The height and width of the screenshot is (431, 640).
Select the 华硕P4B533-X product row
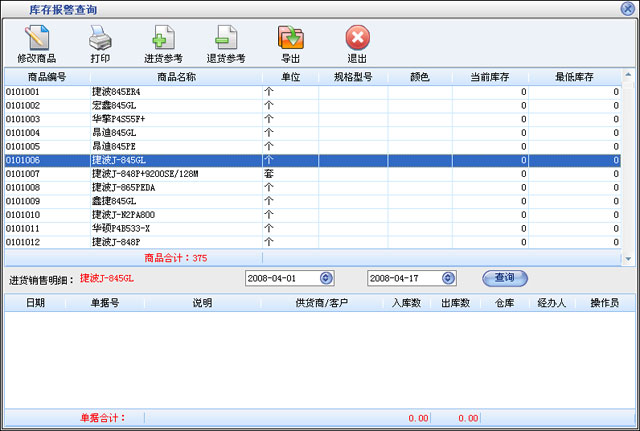(x=150, y=228)
